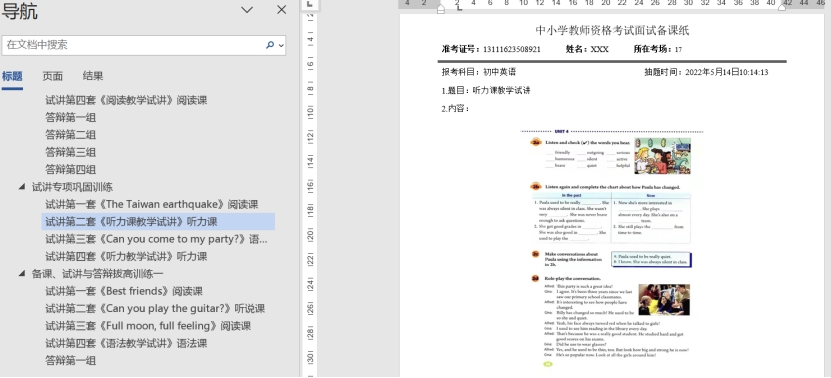Screen dimensions: 831x378
Task: Go to Full moon, full feeling heading
Action: coord(148,326)
